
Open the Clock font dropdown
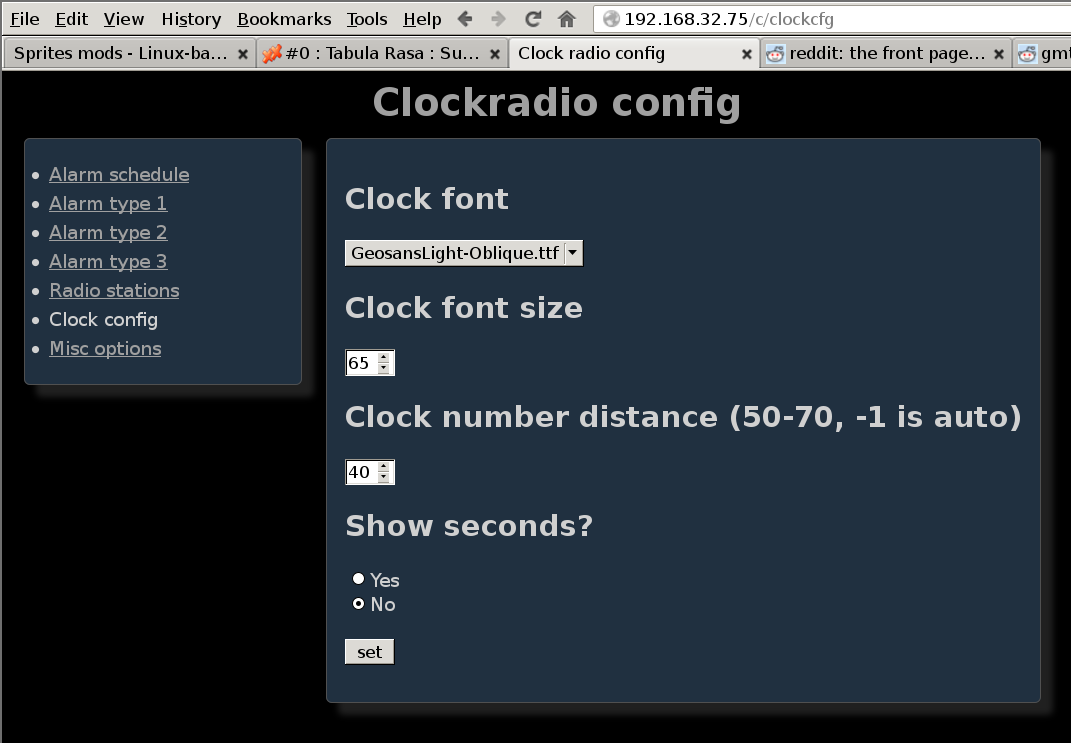463,254
